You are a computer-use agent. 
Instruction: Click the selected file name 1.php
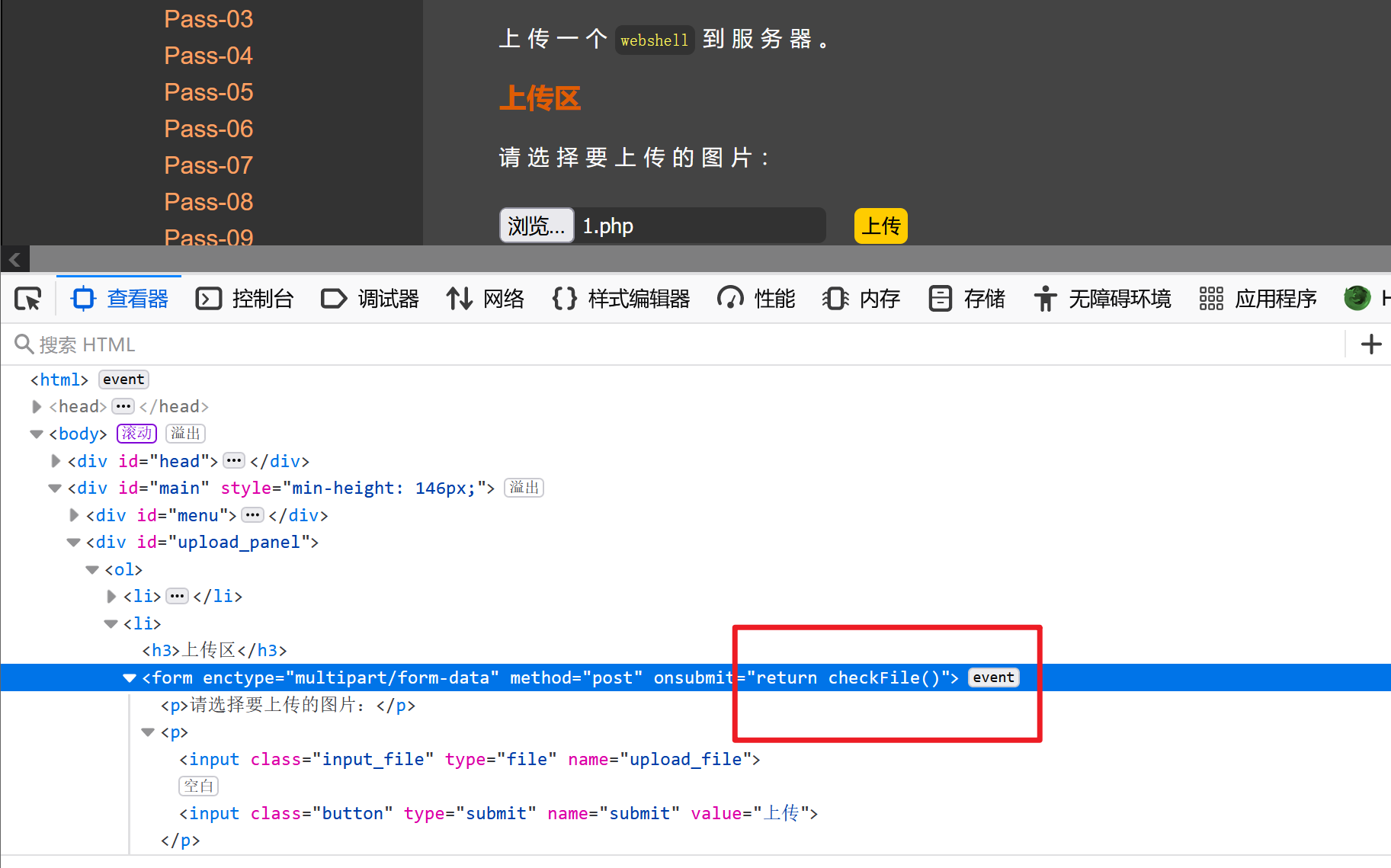pos(608,226)
